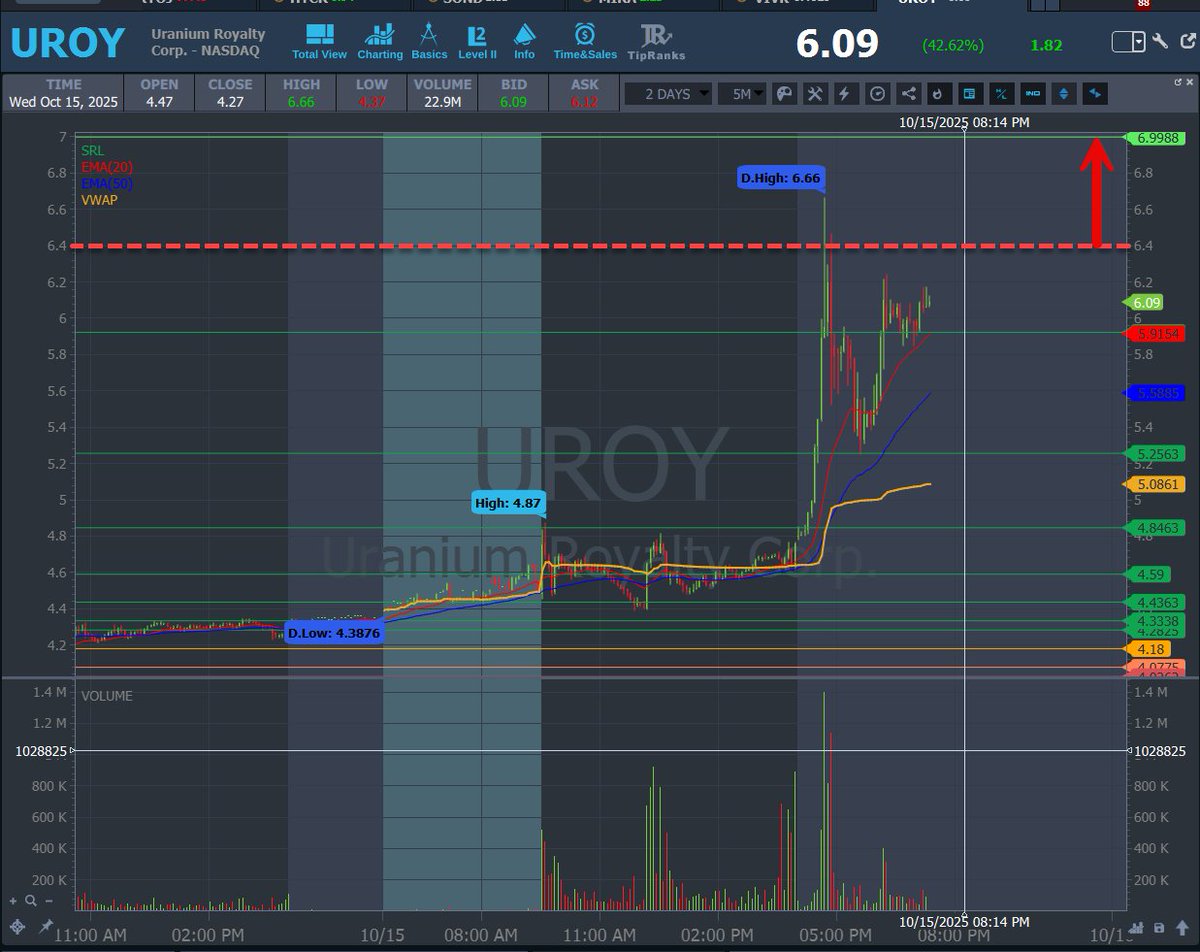
Task: Toggle the IND indicators button
Action: [1032, 94]
